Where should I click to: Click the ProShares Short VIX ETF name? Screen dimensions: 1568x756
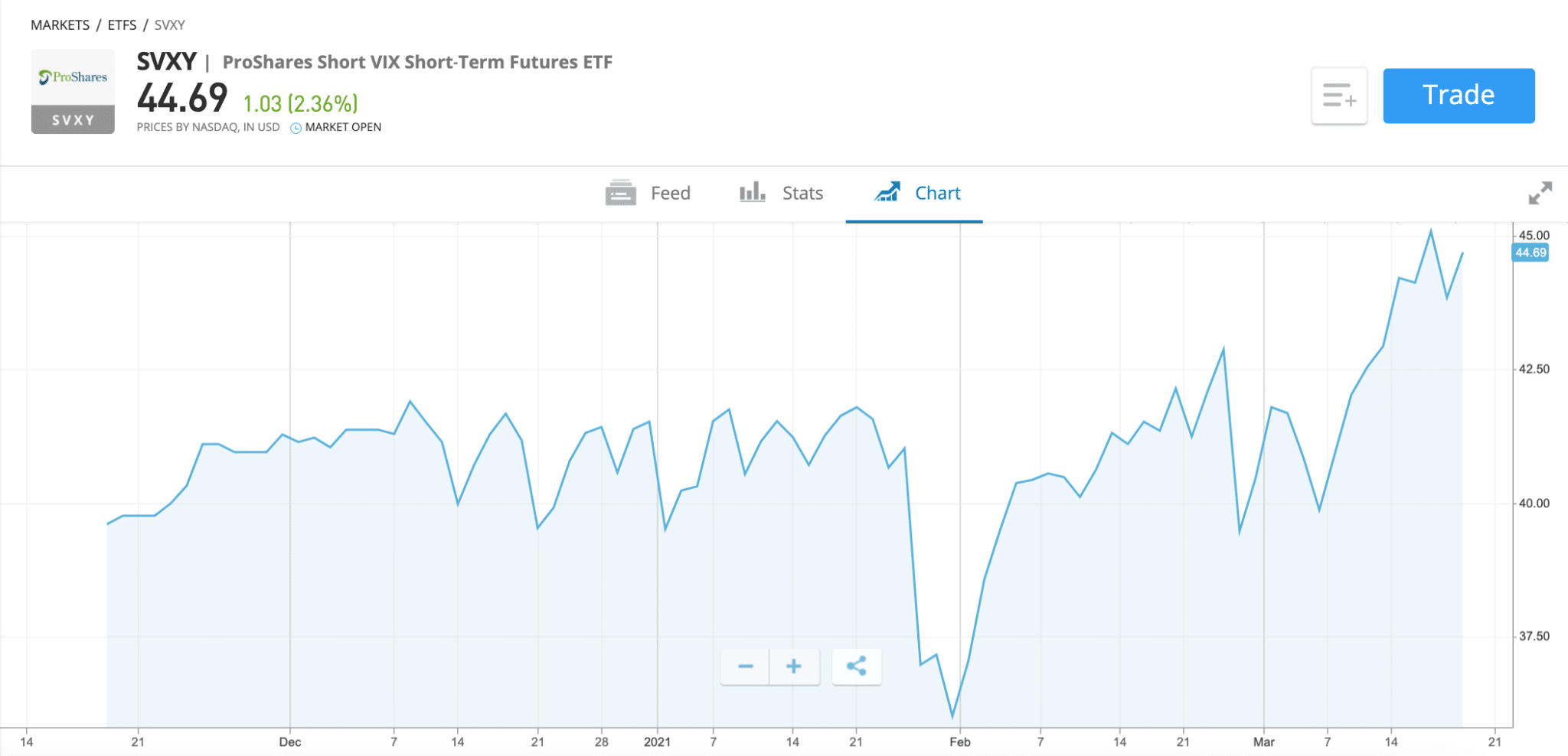tap(417, 62)
